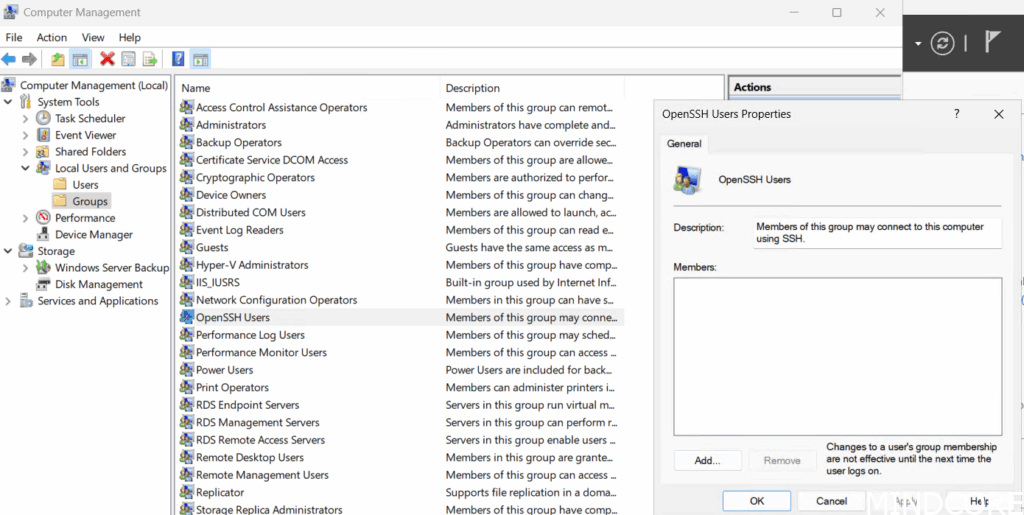
Task: Sort groups by the Name column header
Action: click(308, 88)
